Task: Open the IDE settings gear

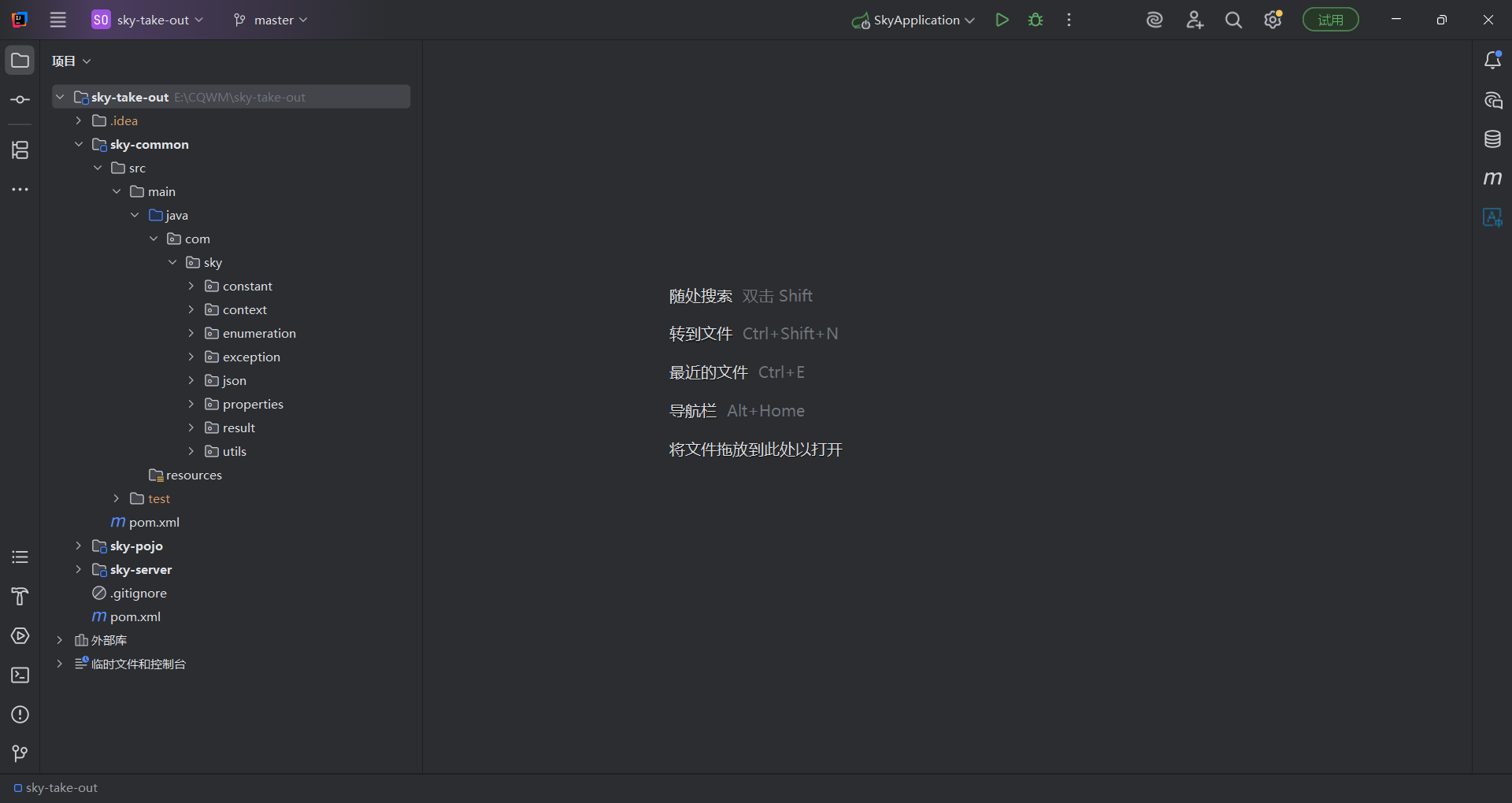Action: pyautogui.click(x=1273, y=20)
